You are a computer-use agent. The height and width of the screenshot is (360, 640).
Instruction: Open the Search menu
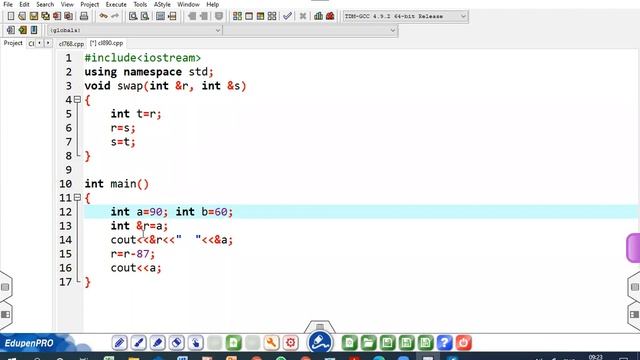tap(45, 4)
